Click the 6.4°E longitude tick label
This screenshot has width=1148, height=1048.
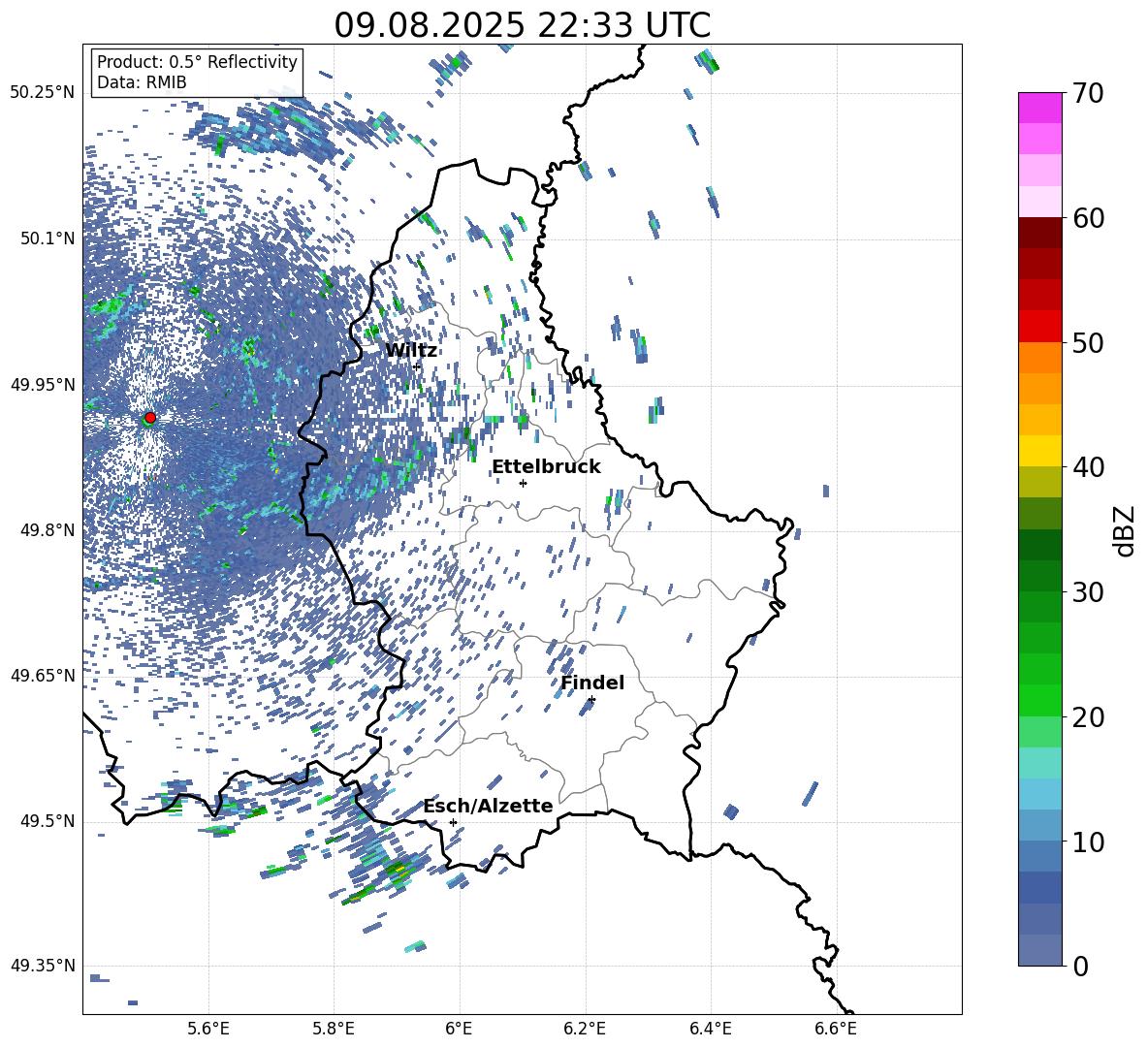point(710,1029)
